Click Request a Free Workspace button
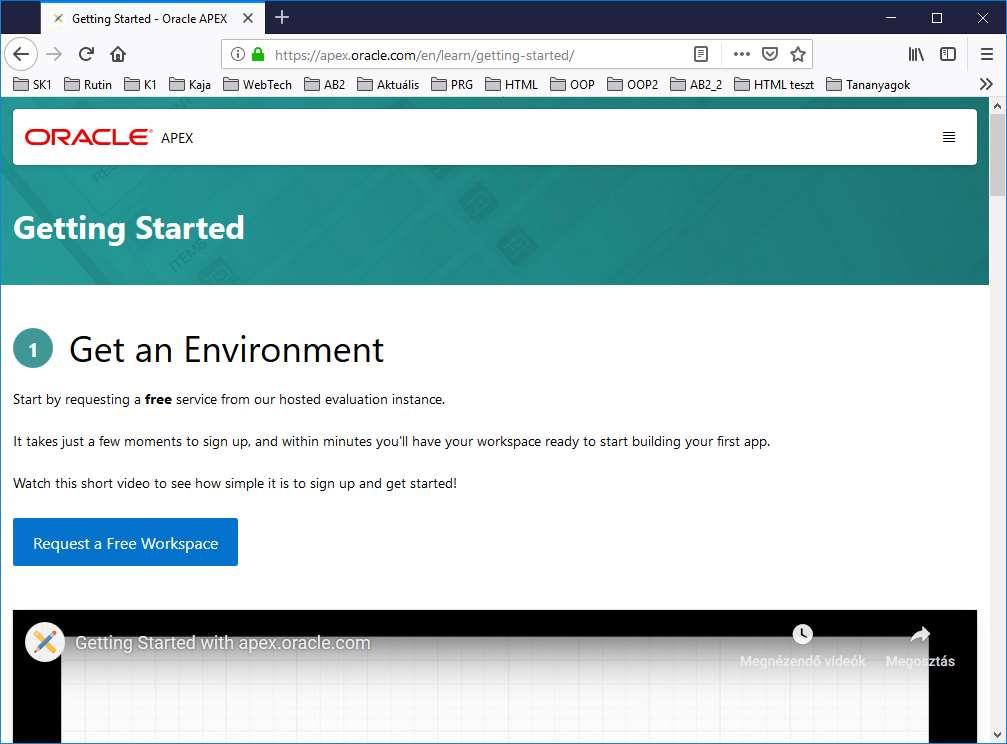This screenshot has height=744, width=1007. click(x=125, y=542)
